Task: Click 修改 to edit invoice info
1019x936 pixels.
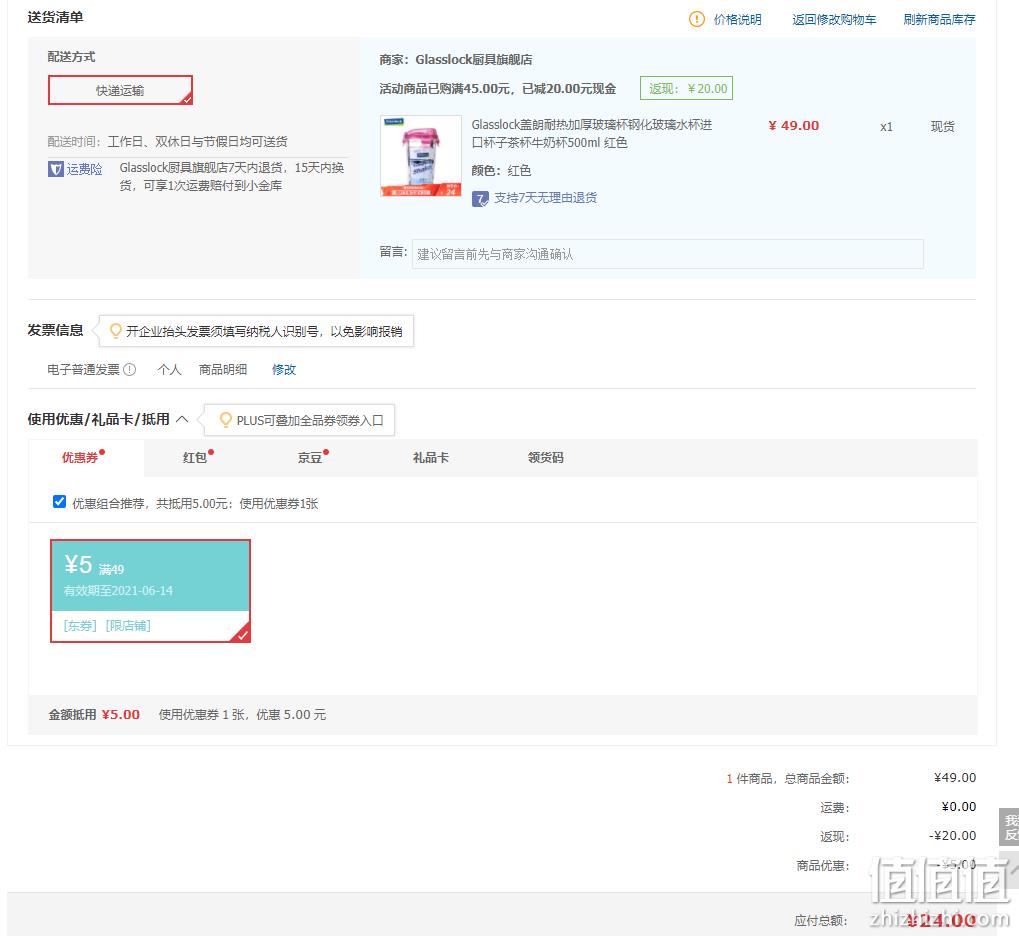Action: pyautogui.click(x=284, y=370)
